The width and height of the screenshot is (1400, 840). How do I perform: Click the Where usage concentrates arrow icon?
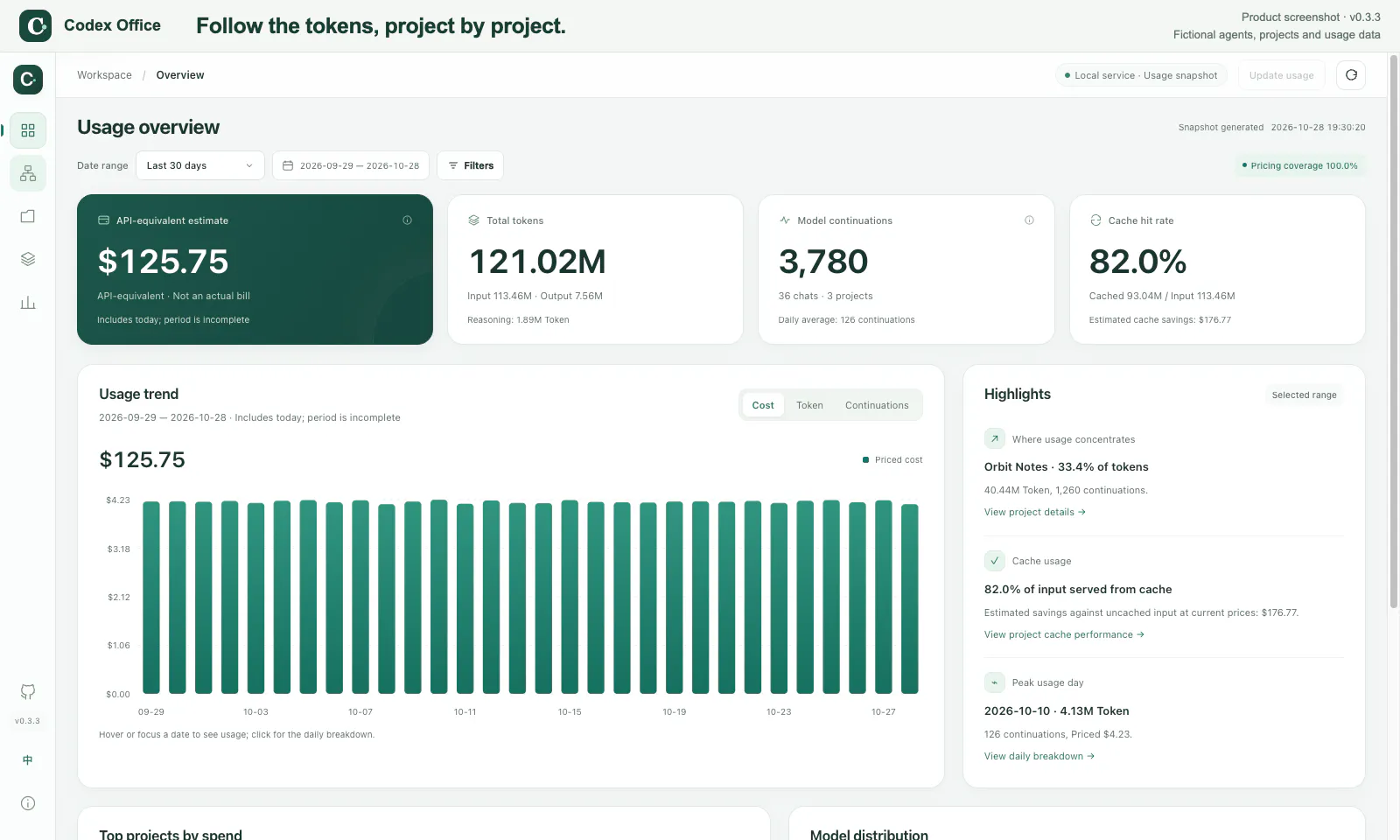995,438
